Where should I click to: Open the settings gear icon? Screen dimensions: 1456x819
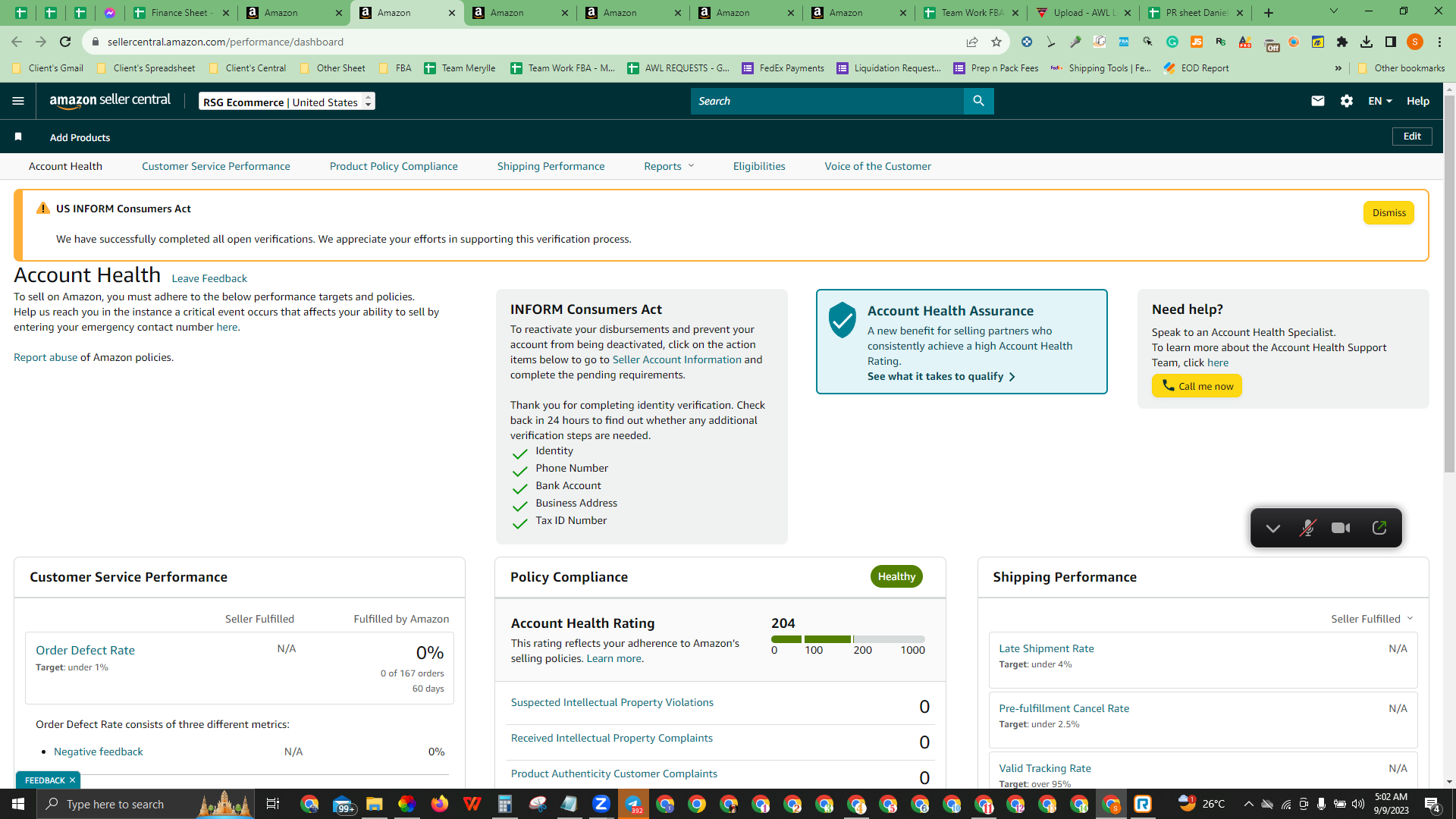(1347, 101)
